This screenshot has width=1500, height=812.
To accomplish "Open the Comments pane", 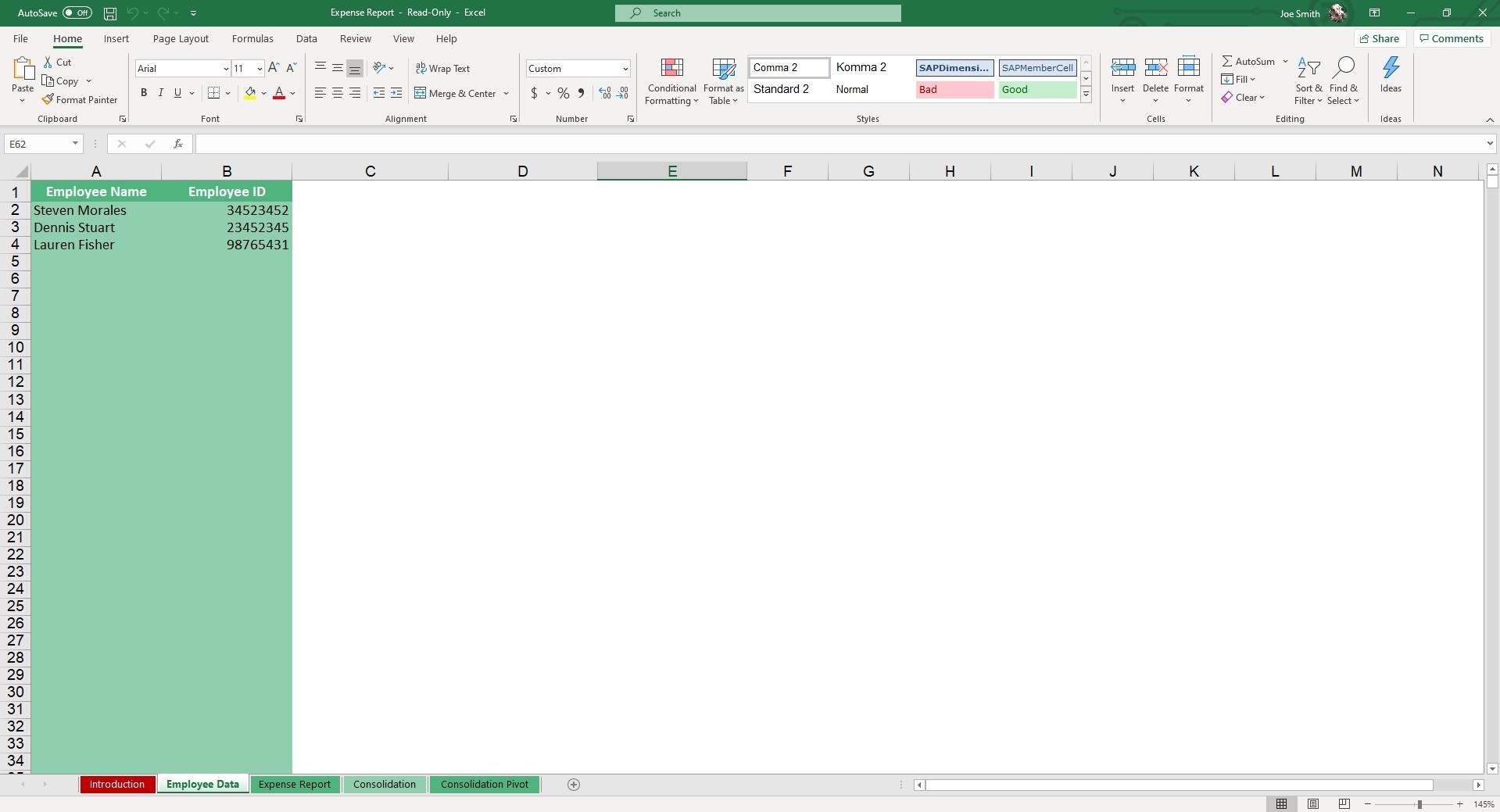I will 1452,38.
